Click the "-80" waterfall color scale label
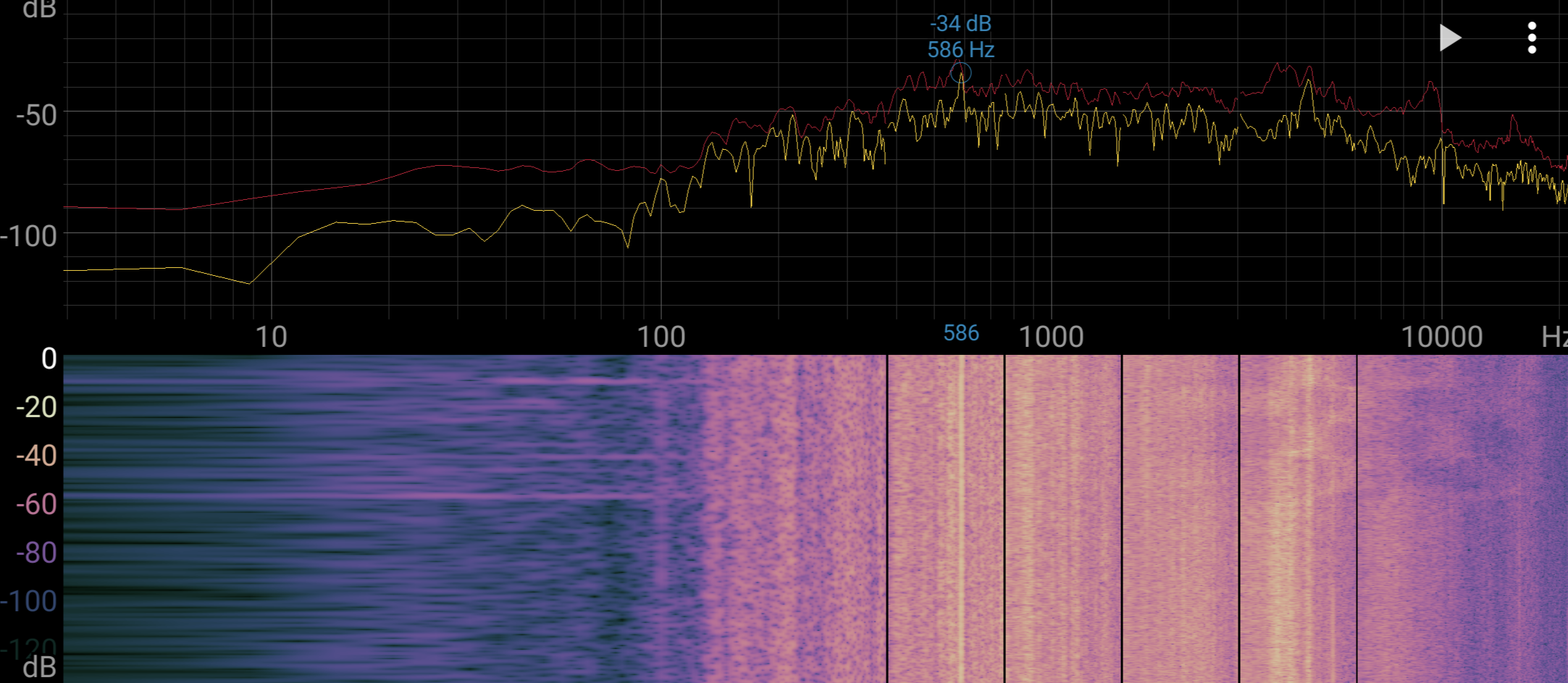The image size is (1568, 683). (x=36, y=553)
